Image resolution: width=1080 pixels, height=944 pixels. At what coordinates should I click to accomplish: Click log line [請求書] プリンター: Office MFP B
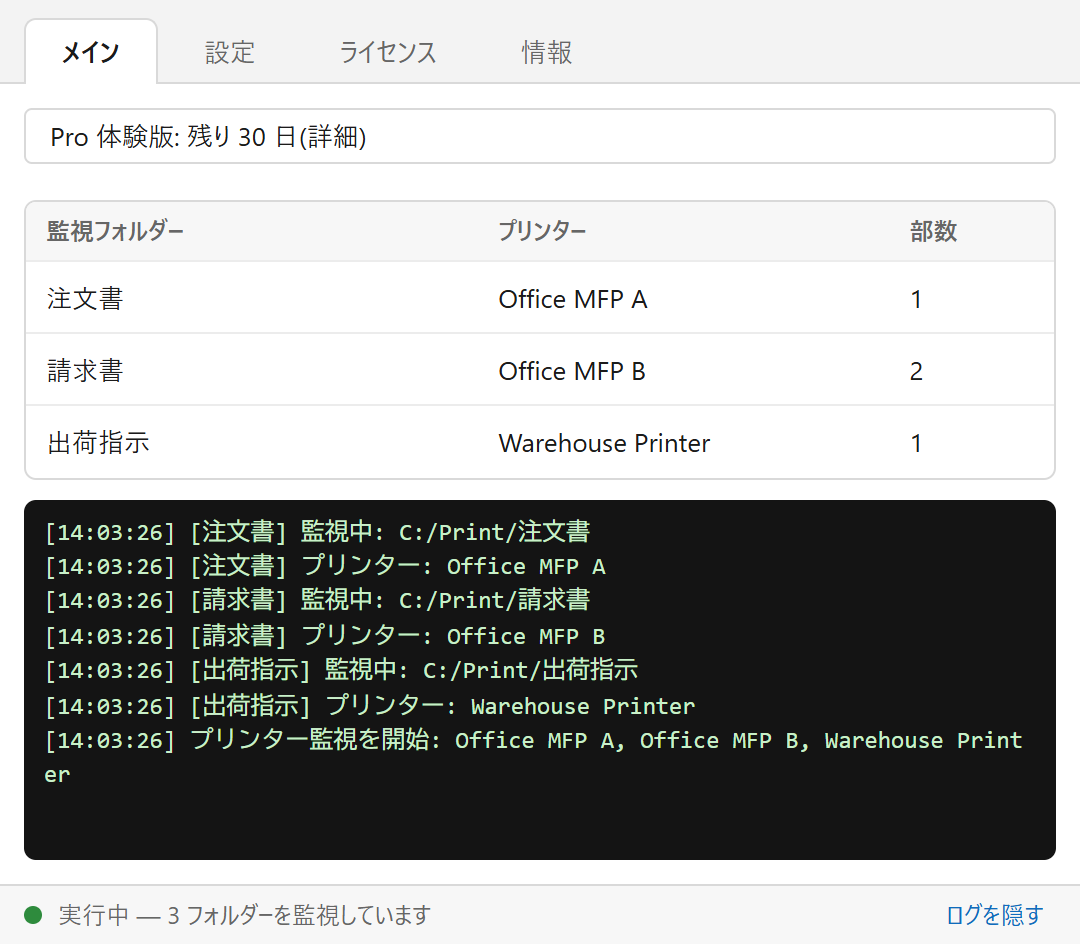325,636
